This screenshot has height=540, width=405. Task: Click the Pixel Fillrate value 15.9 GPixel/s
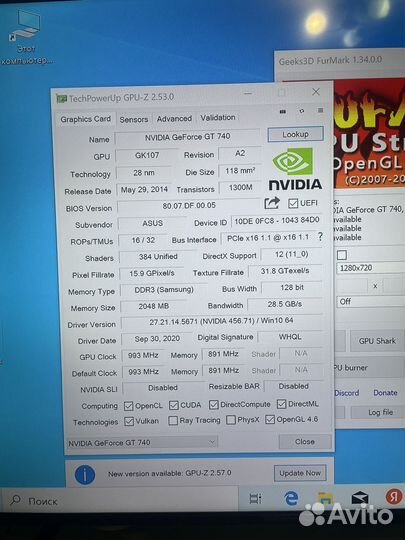152,273
